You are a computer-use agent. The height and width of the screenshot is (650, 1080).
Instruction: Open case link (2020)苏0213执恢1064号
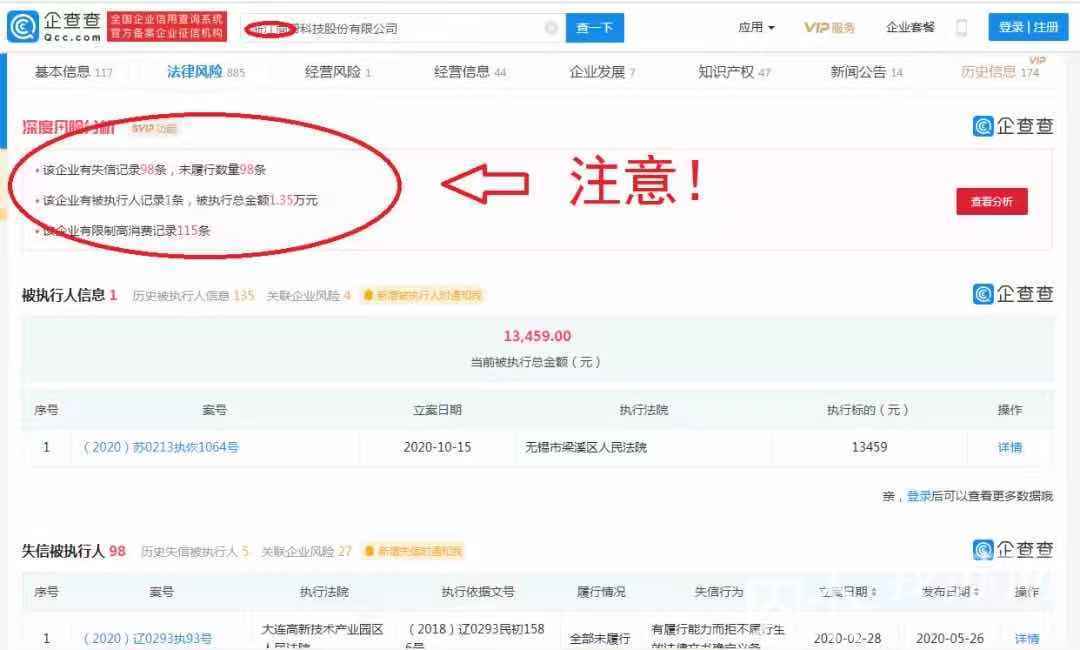click(160, 447)
